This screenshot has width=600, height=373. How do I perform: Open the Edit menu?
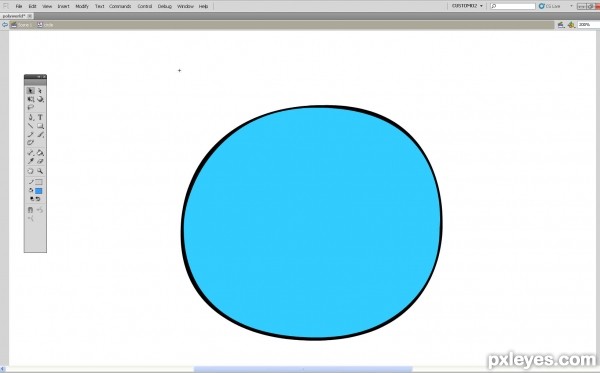(32, 7)
